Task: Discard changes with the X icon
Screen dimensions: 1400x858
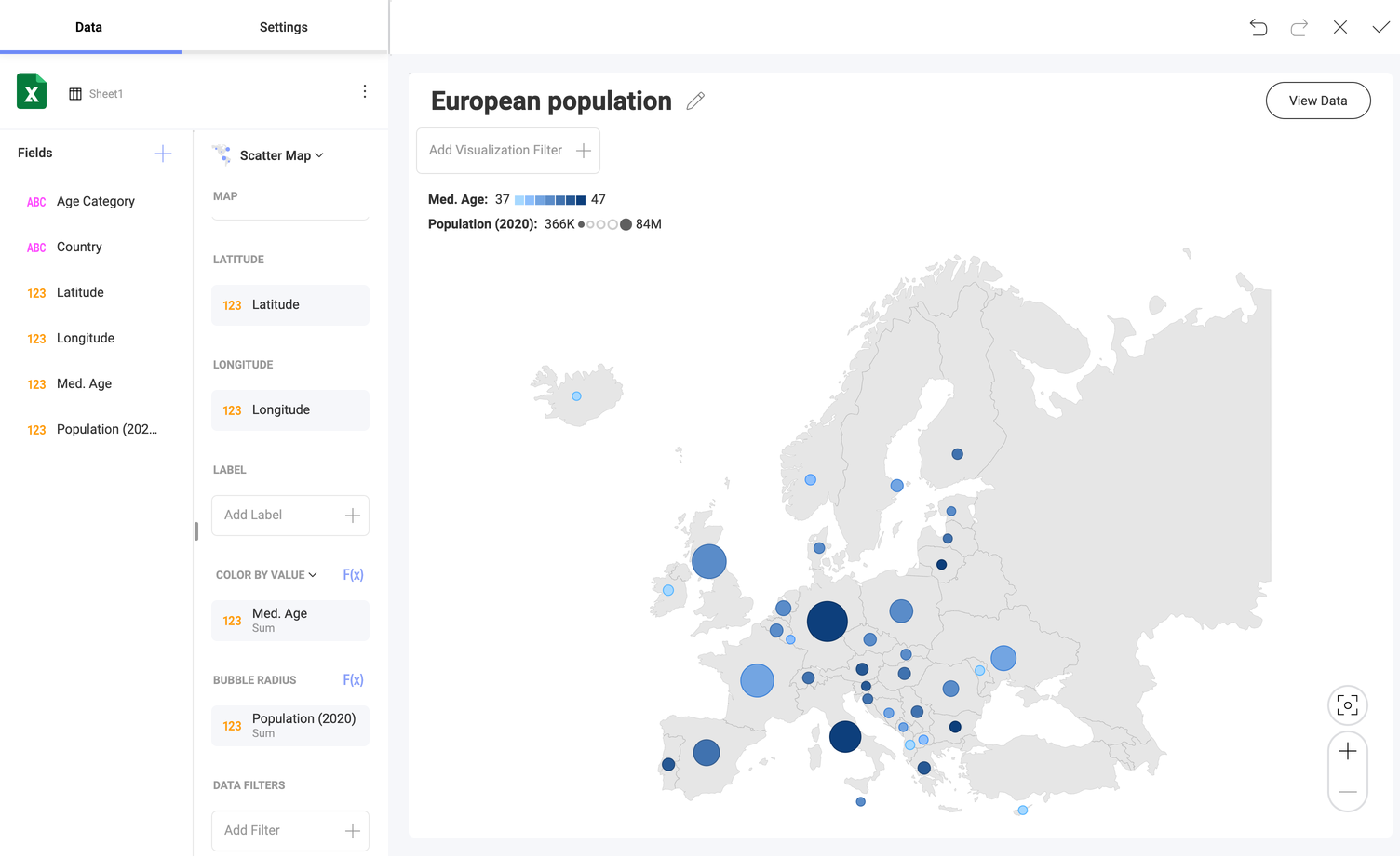Action: tap(1340, 27)
